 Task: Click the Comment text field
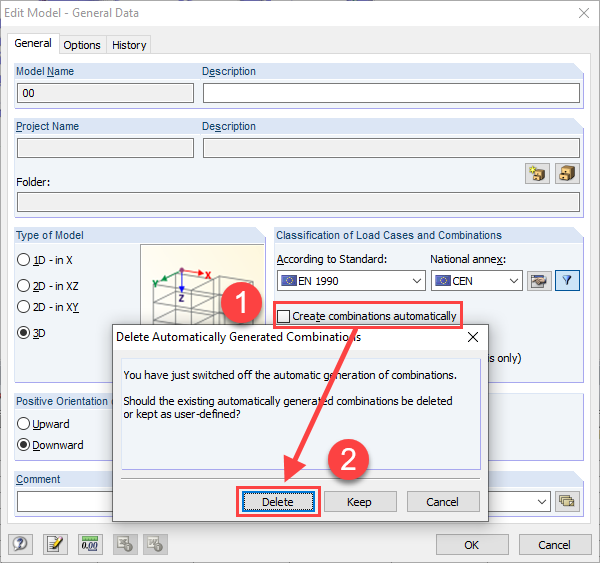[65, 501]
